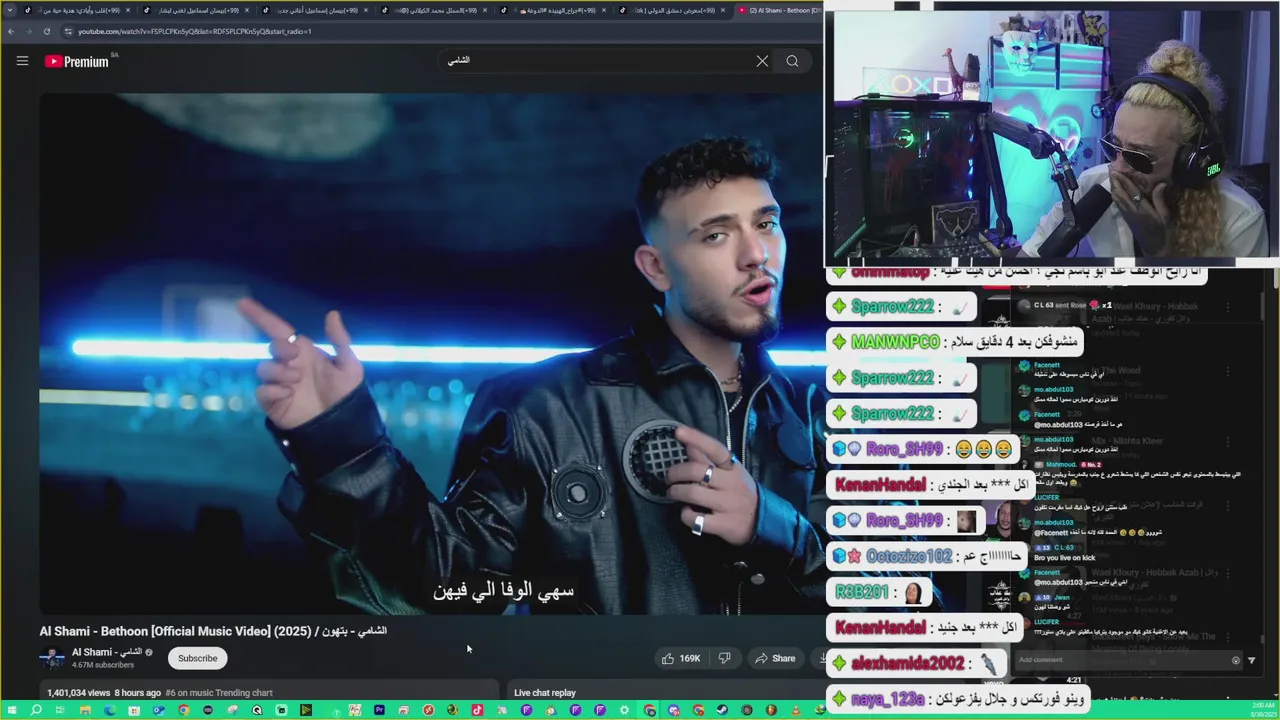Open Google Chrome in the taskbar

point(184,711)
